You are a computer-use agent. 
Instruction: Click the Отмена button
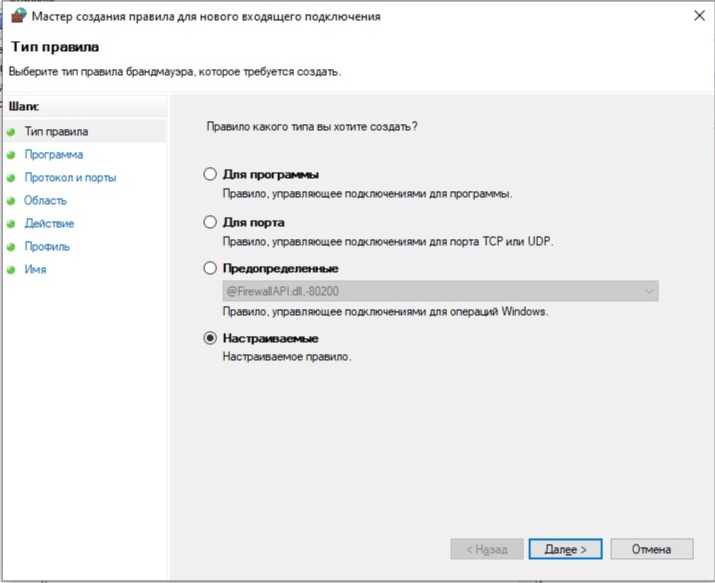point(652,549)
